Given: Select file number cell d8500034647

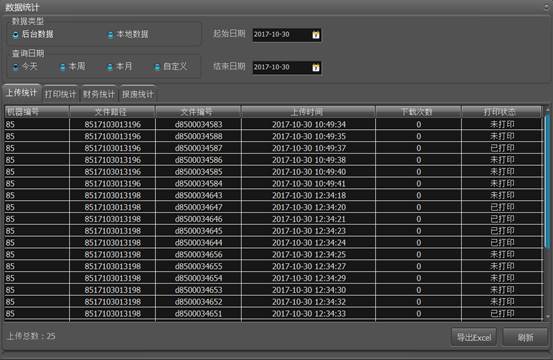Looking at the screenshot, I should click(199, 207).
